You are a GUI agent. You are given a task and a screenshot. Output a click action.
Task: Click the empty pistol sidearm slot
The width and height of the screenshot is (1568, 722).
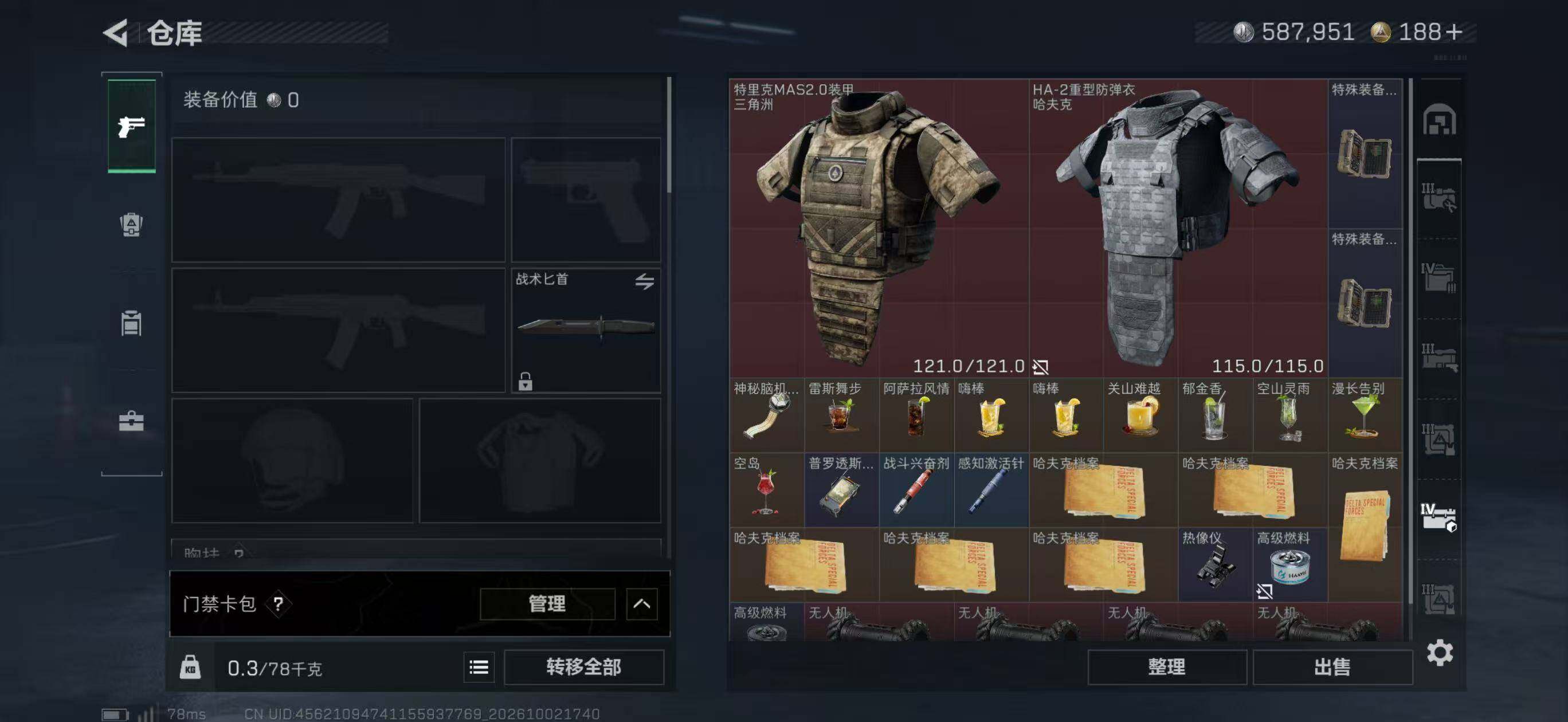coord(586,199)
